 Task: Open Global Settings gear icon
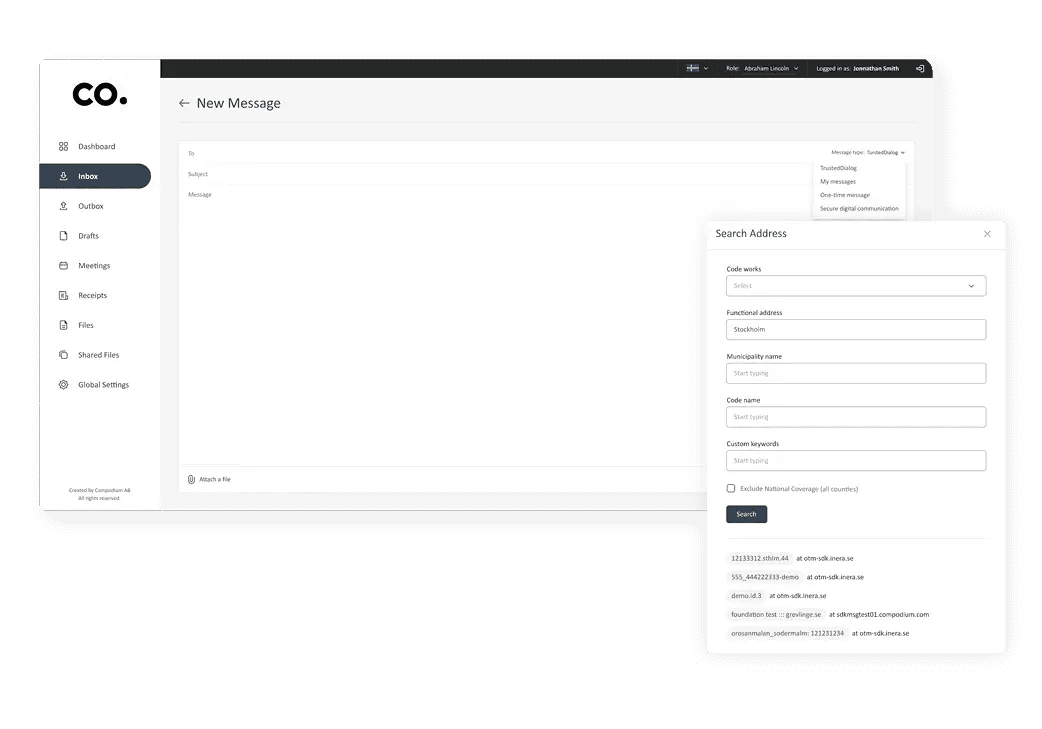click(x=63, y=385)
